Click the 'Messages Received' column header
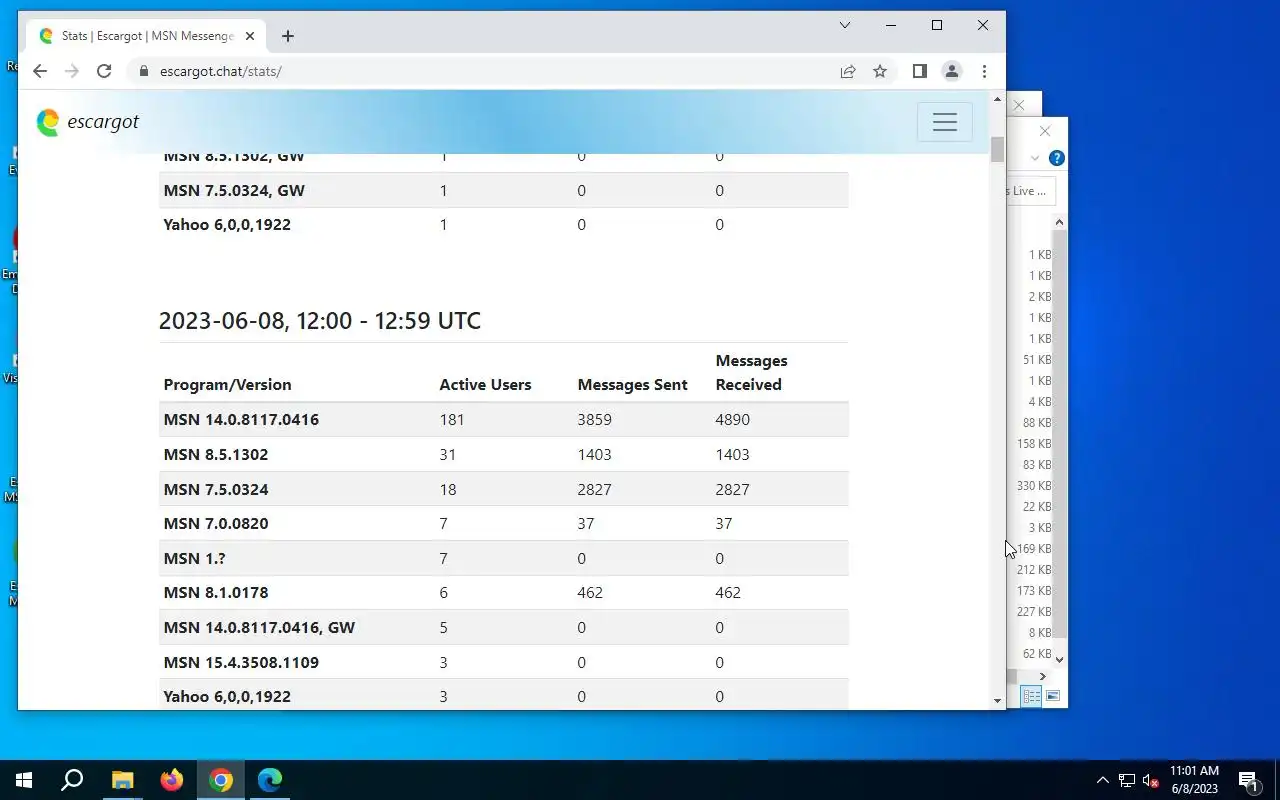 751,373
